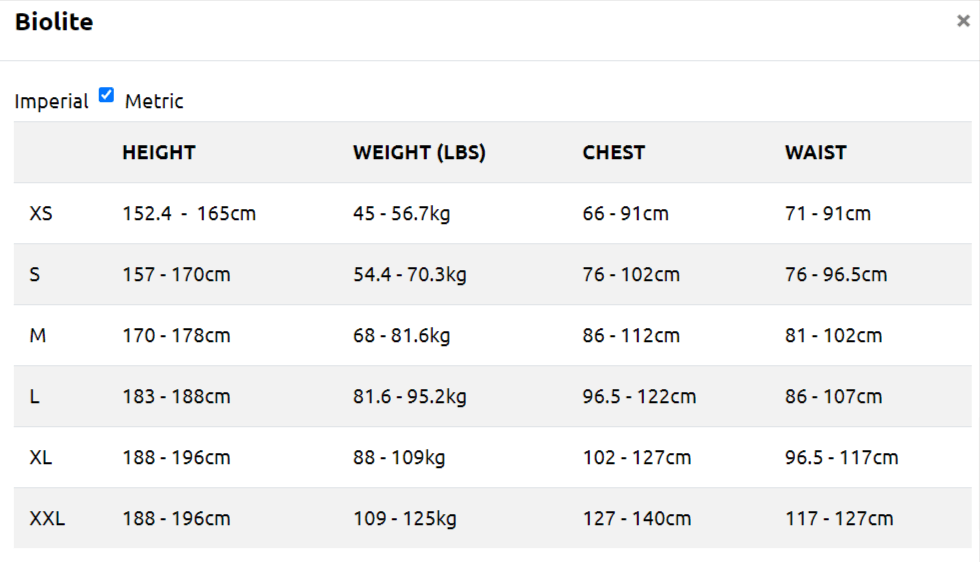Image resolution: width=980 pixels, height=562 pixels.
Task: Click the Imperial label
Action: pyautogui.click(x=51, y=101)
